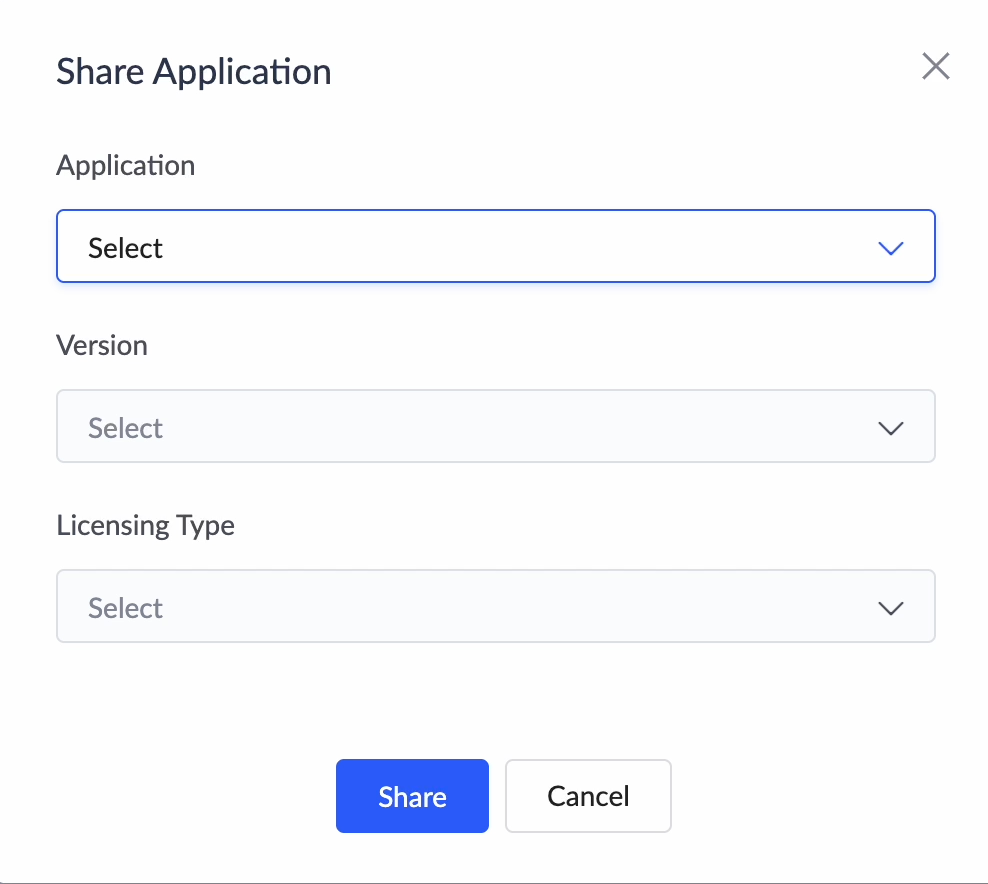Image resolution: width=988 pixels, height=884 pixels.
Task: Open the Licensing Type select box
Action: pos(495,606)
